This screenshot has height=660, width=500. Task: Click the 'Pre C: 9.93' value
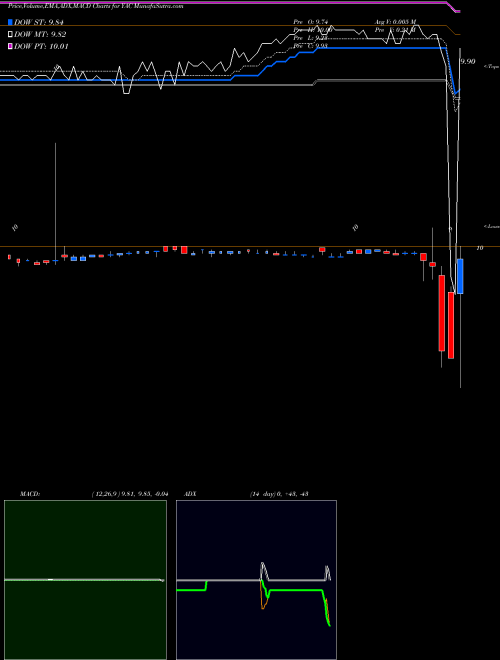tap(310, 45)
